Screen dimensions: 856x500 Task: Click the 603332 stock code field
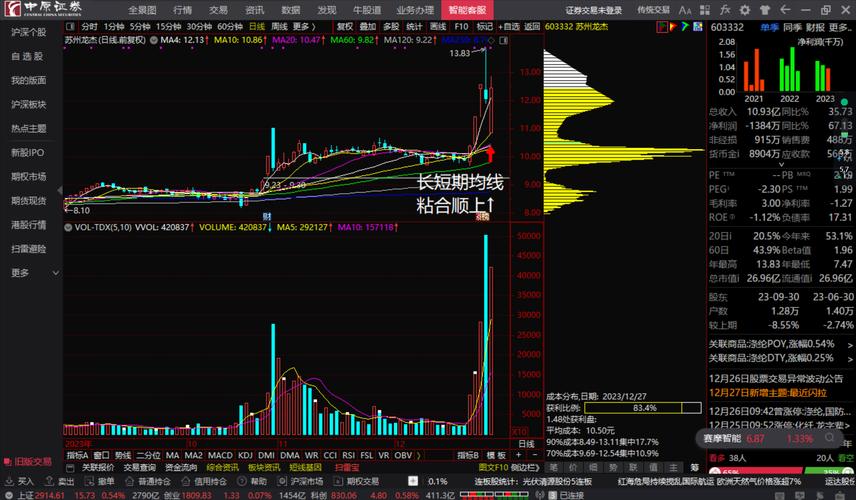[727, 27]
